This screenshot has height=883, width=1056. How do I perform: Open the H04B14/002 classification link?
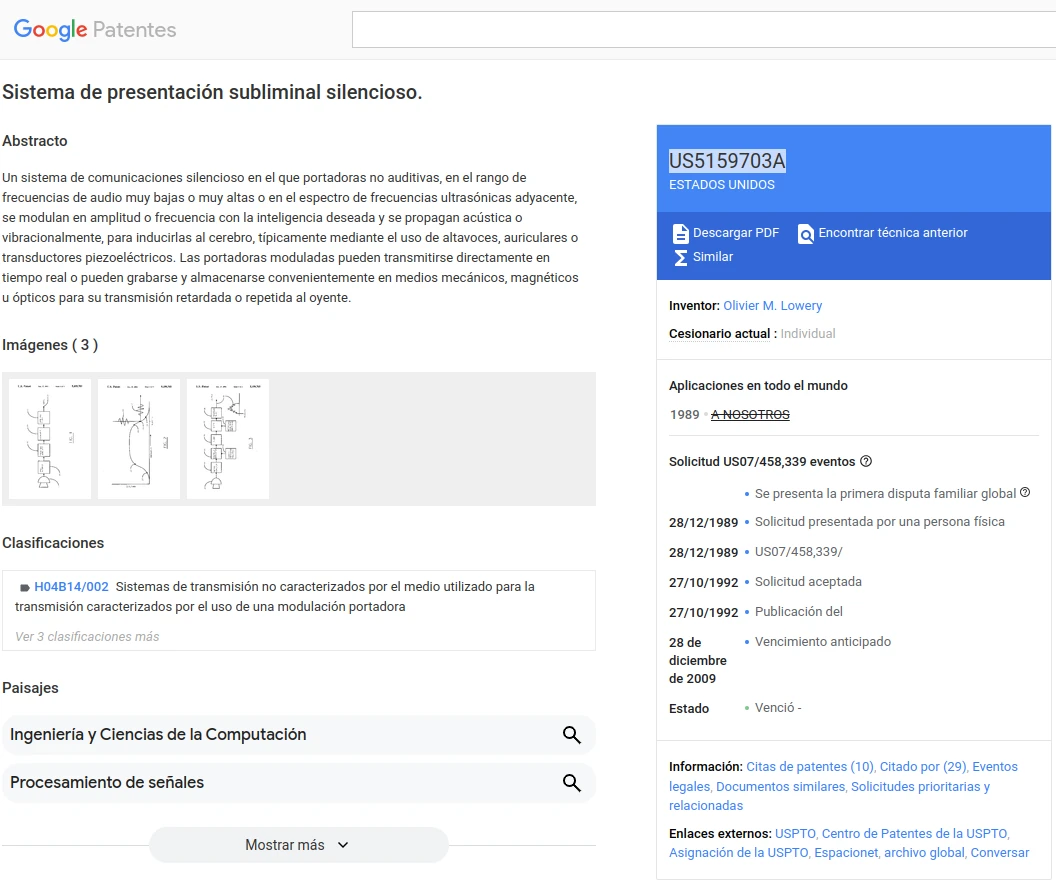pyautogui.click(x=71, y=587)
